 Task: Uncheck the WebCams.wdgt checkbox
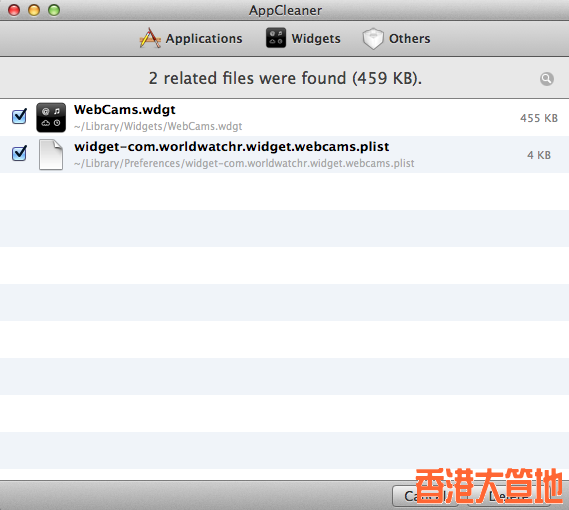(x=19, y=116)
